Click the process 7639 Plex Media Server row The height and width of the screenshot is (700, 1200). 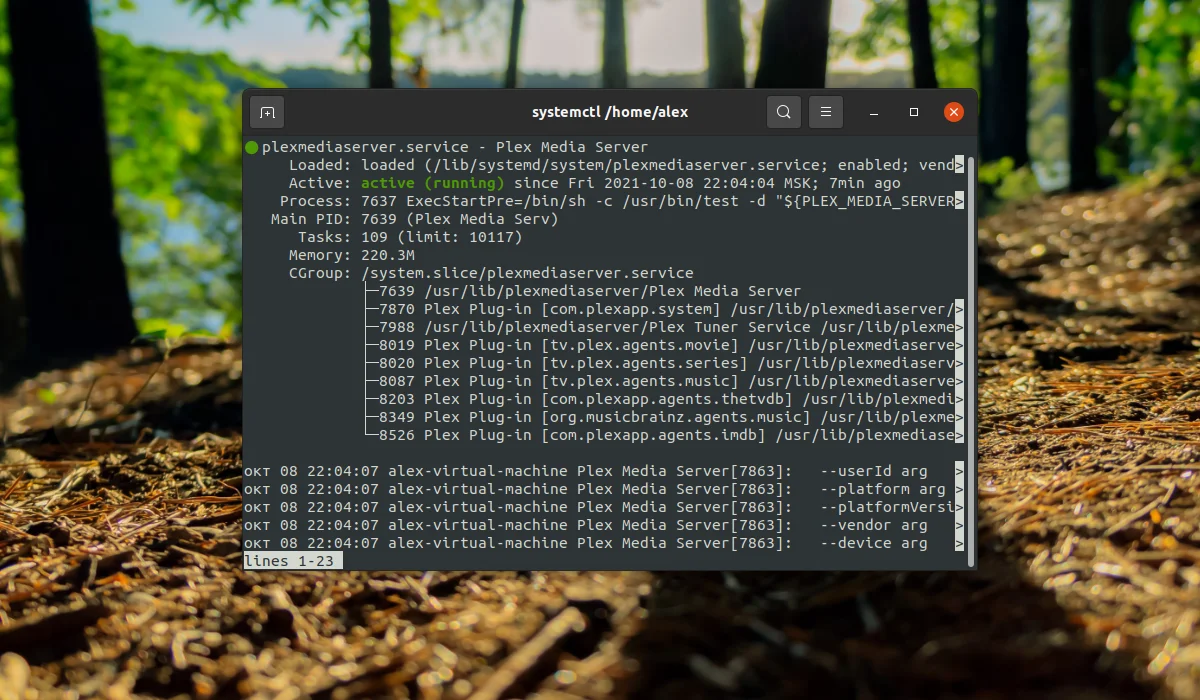(583, 291)
